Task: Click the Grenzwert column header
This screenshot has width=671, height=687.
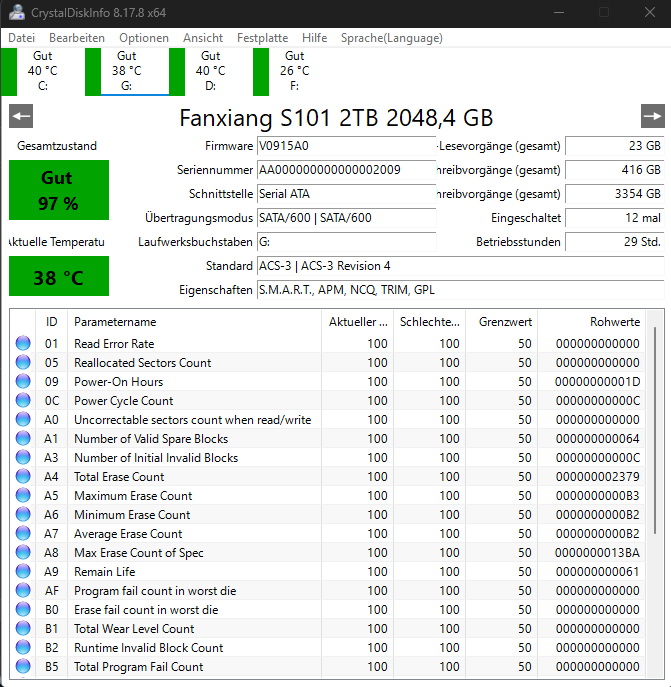Action: [x=501, y=322]
